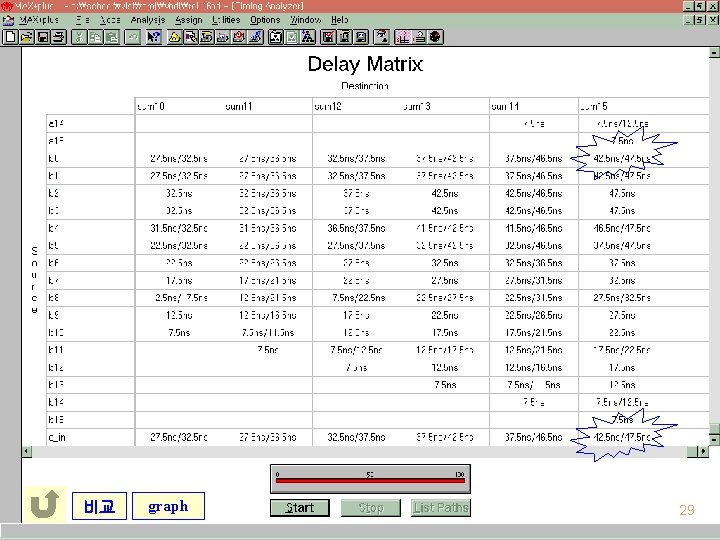Select the c_in to sum10 delay cell
This screenshot has width=720, height=540.
point(179,437)
